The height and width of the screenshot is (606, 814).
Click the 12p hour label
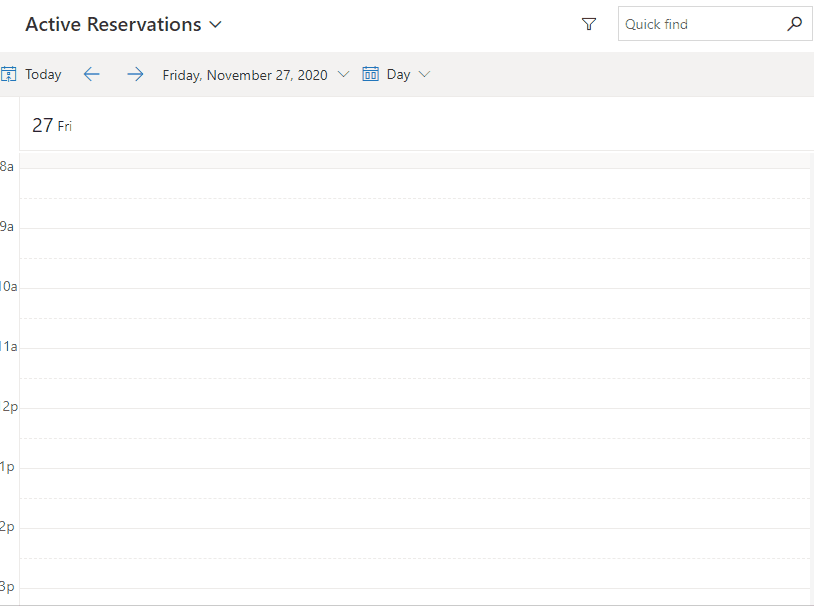pos(8,406)
